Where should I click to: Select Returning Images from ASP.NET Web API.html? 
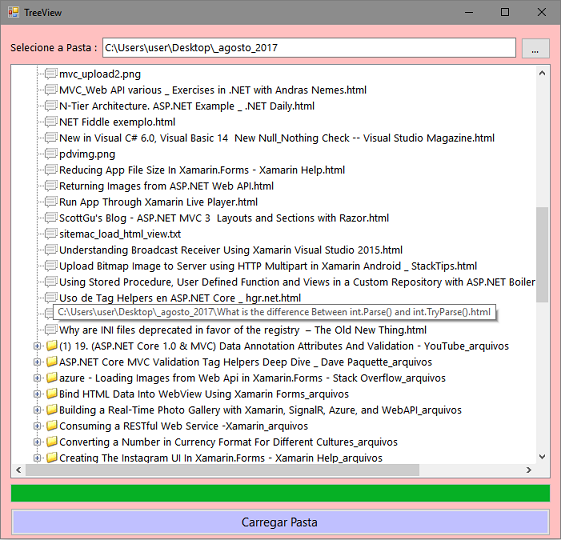166,186
